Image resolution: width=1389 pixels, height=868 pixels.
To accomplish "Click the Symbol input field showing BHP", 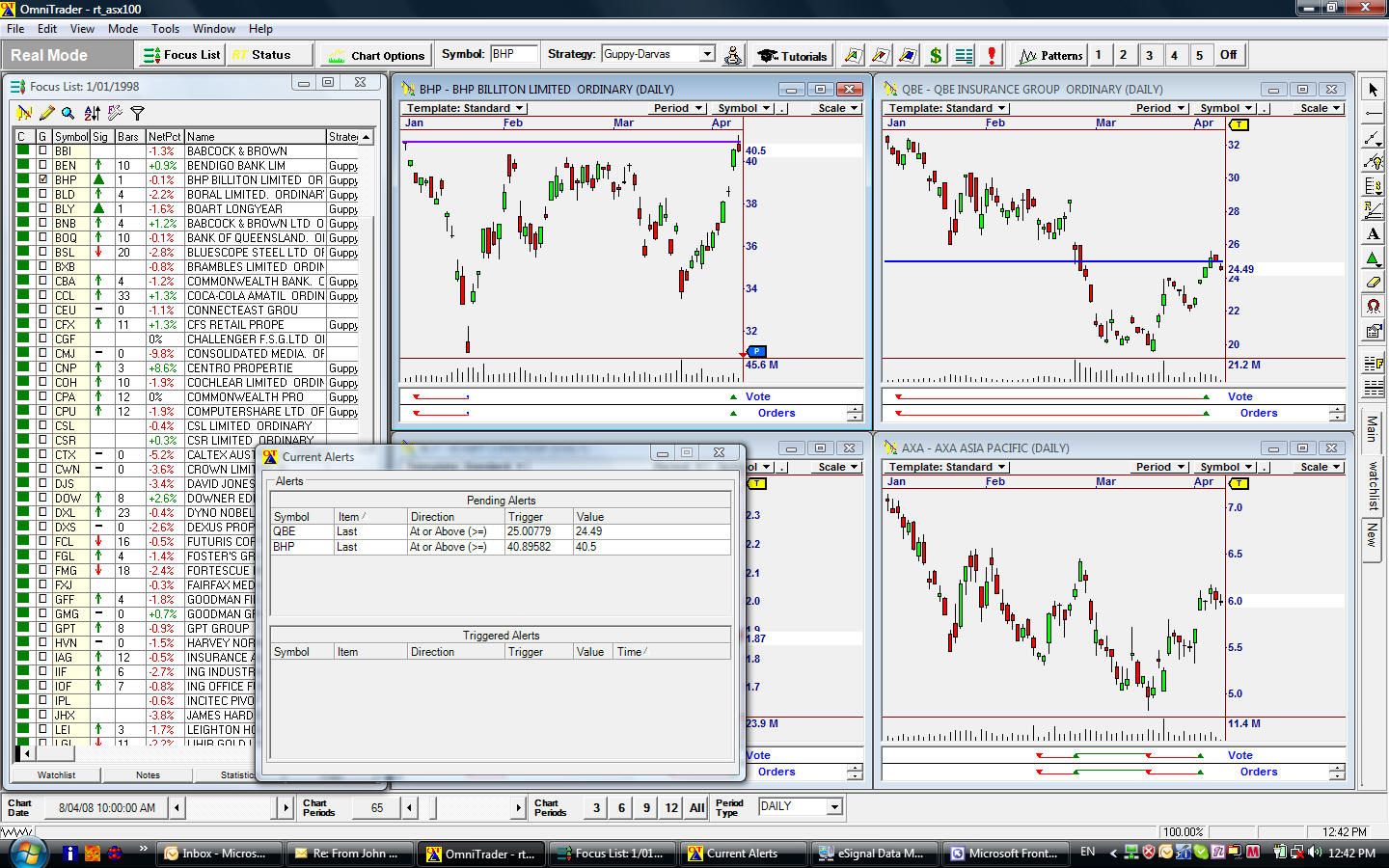I will (514, 54).
